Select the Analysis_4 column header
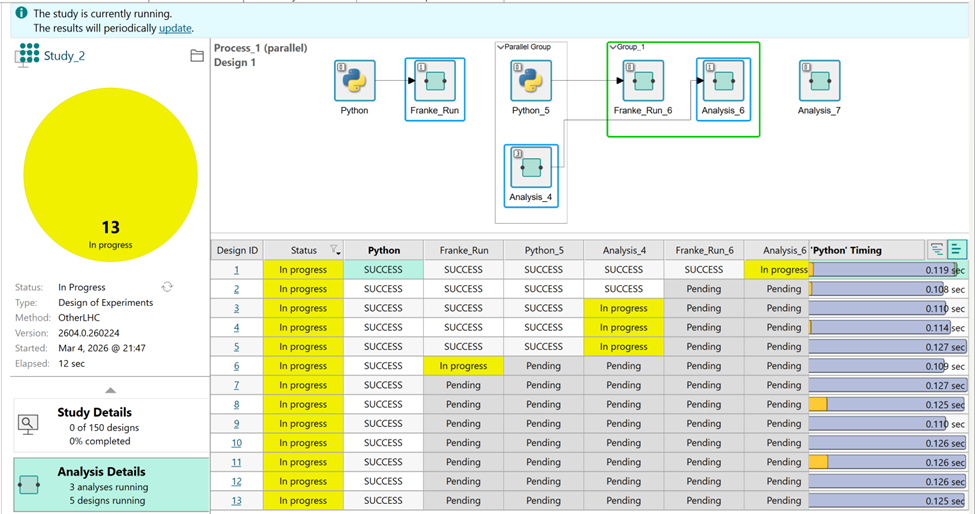The width and height of the screenshot is (975, 514). [x=624, y=250]
